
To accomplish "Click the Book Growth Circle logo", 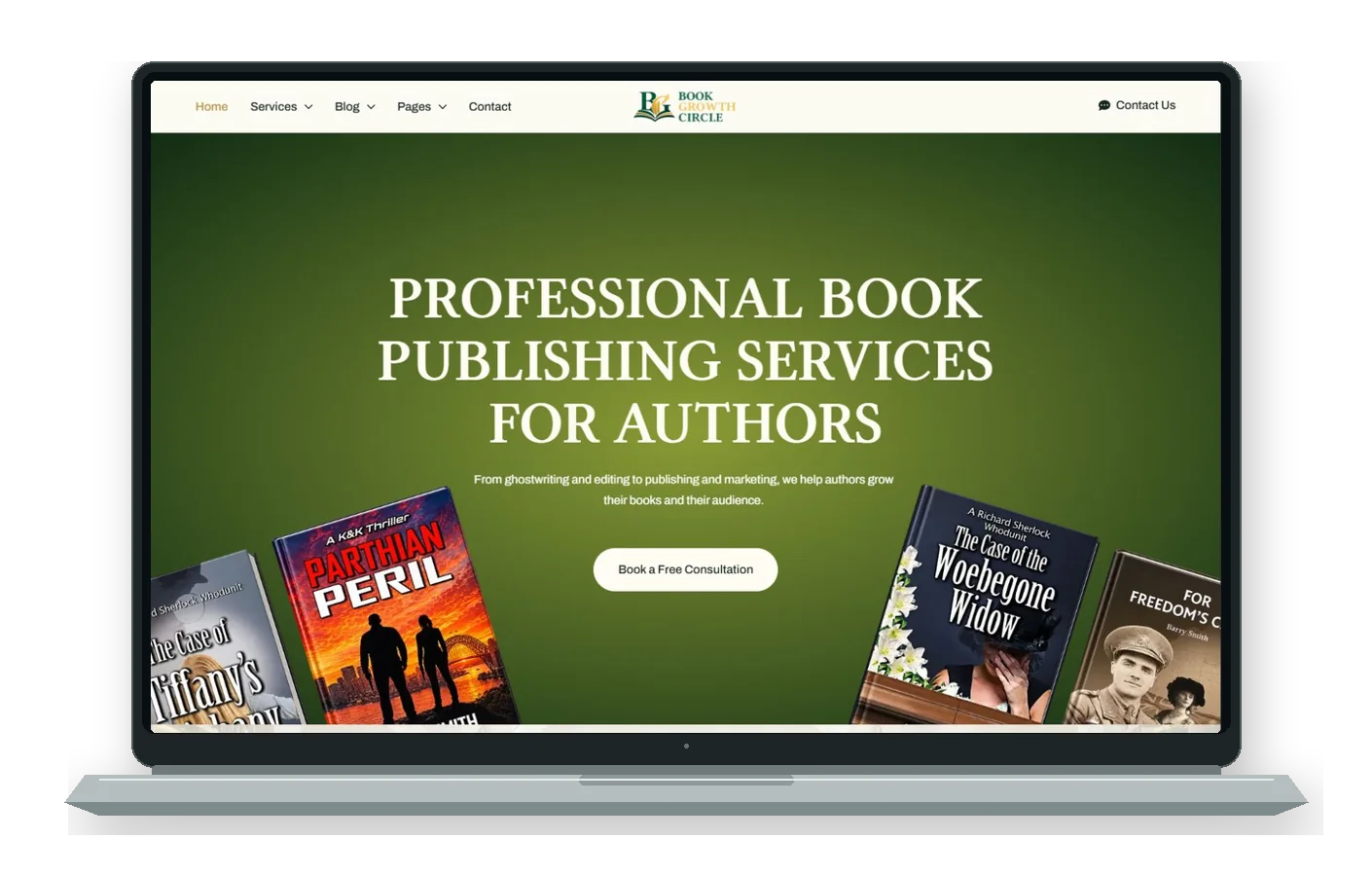I will pos(685,106).
